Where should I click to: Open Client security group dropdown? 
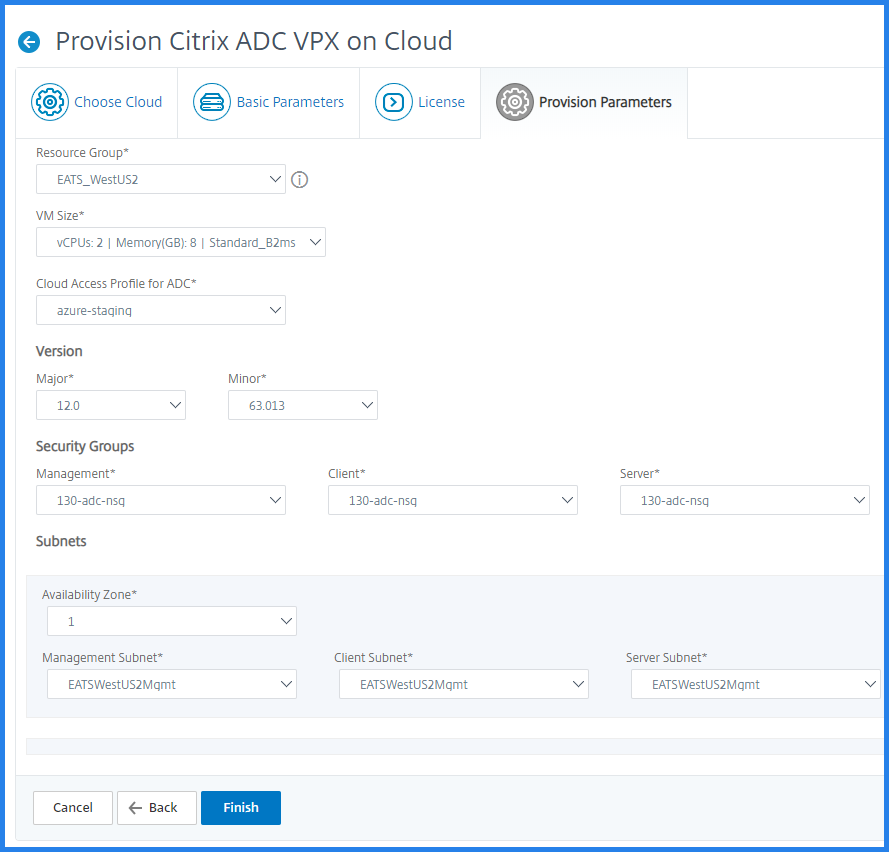(453, 500)
